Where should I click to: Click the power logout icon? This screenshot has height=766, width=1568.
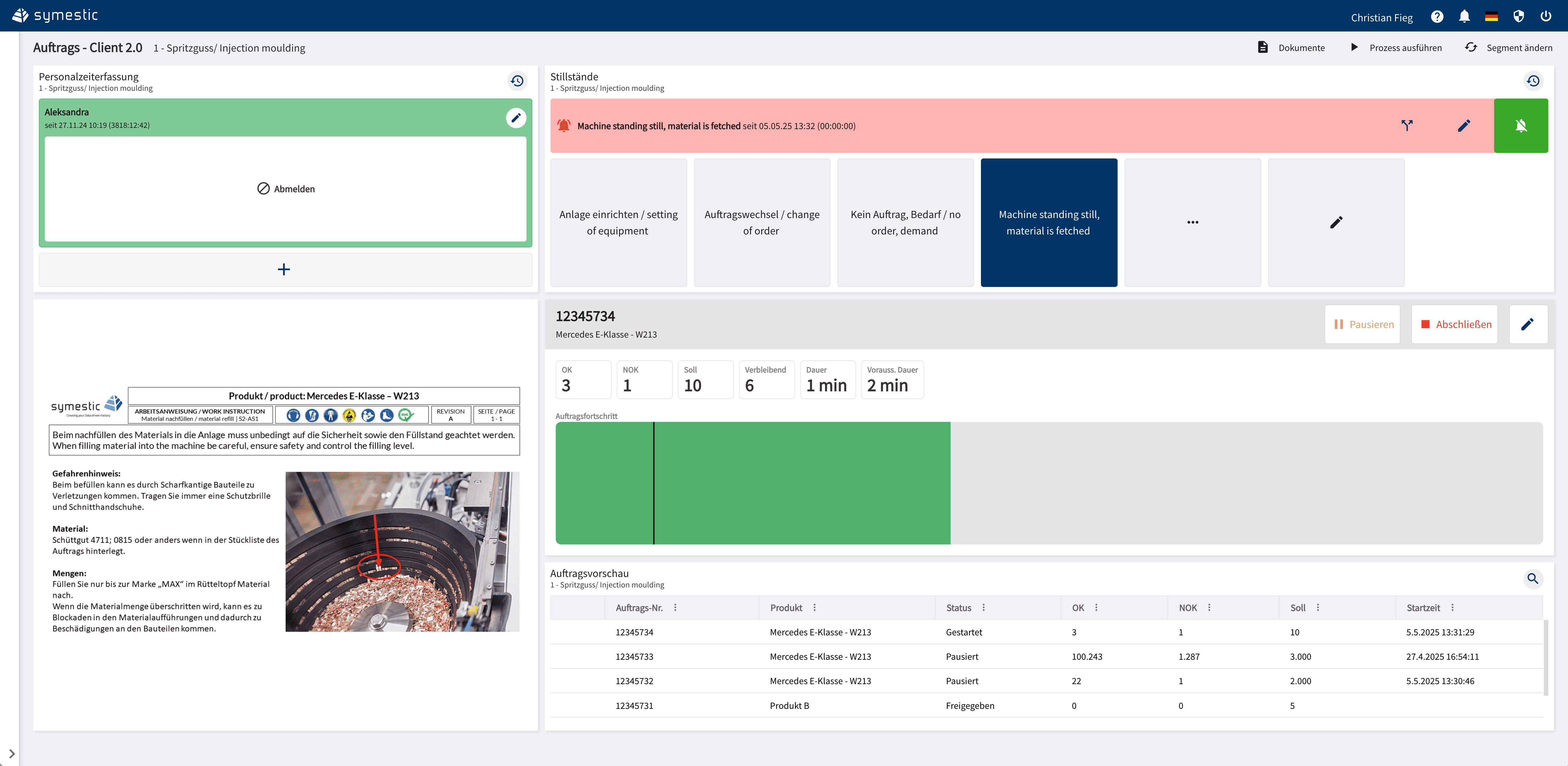click(1546, 16)
